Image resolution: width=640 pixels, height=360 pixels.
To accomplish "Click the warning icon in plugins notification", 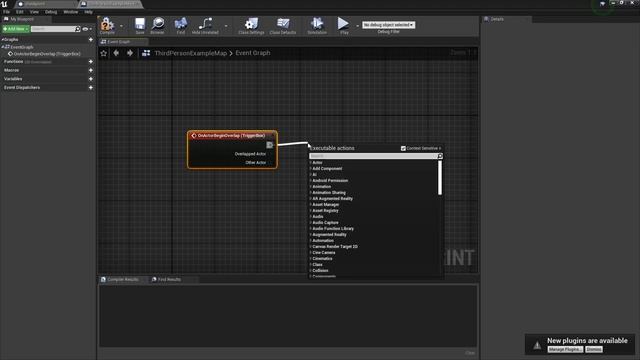I will click(x=537, y=345).
